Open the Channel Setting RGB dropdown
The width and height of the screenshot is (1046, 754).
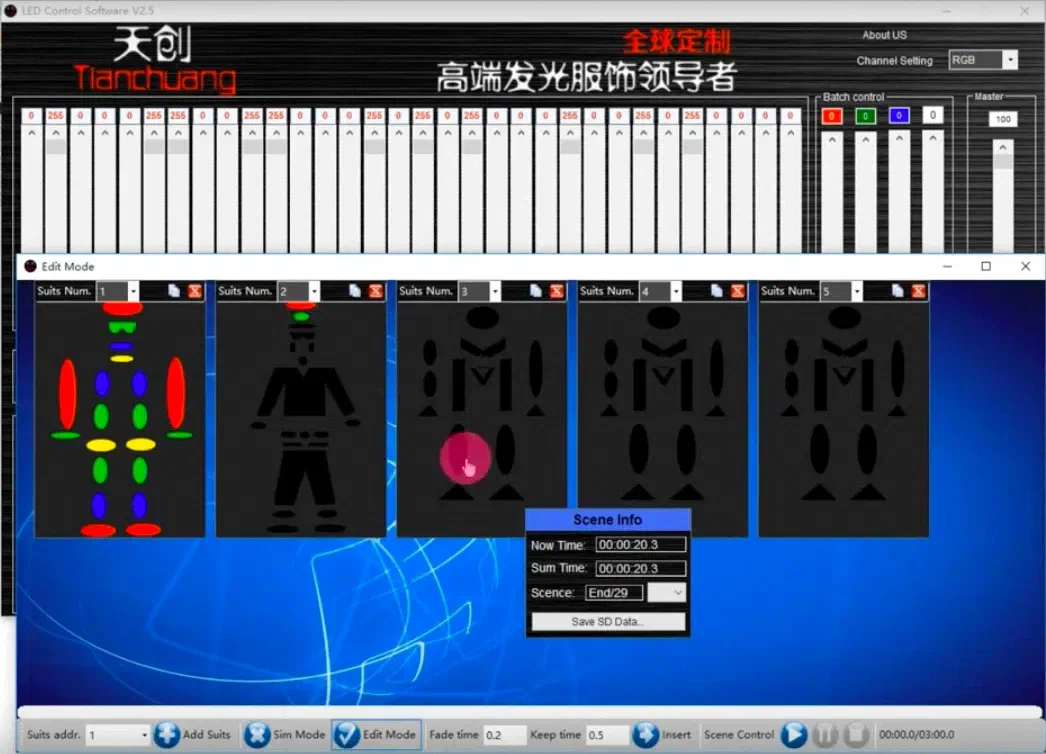click(1011, 60)
